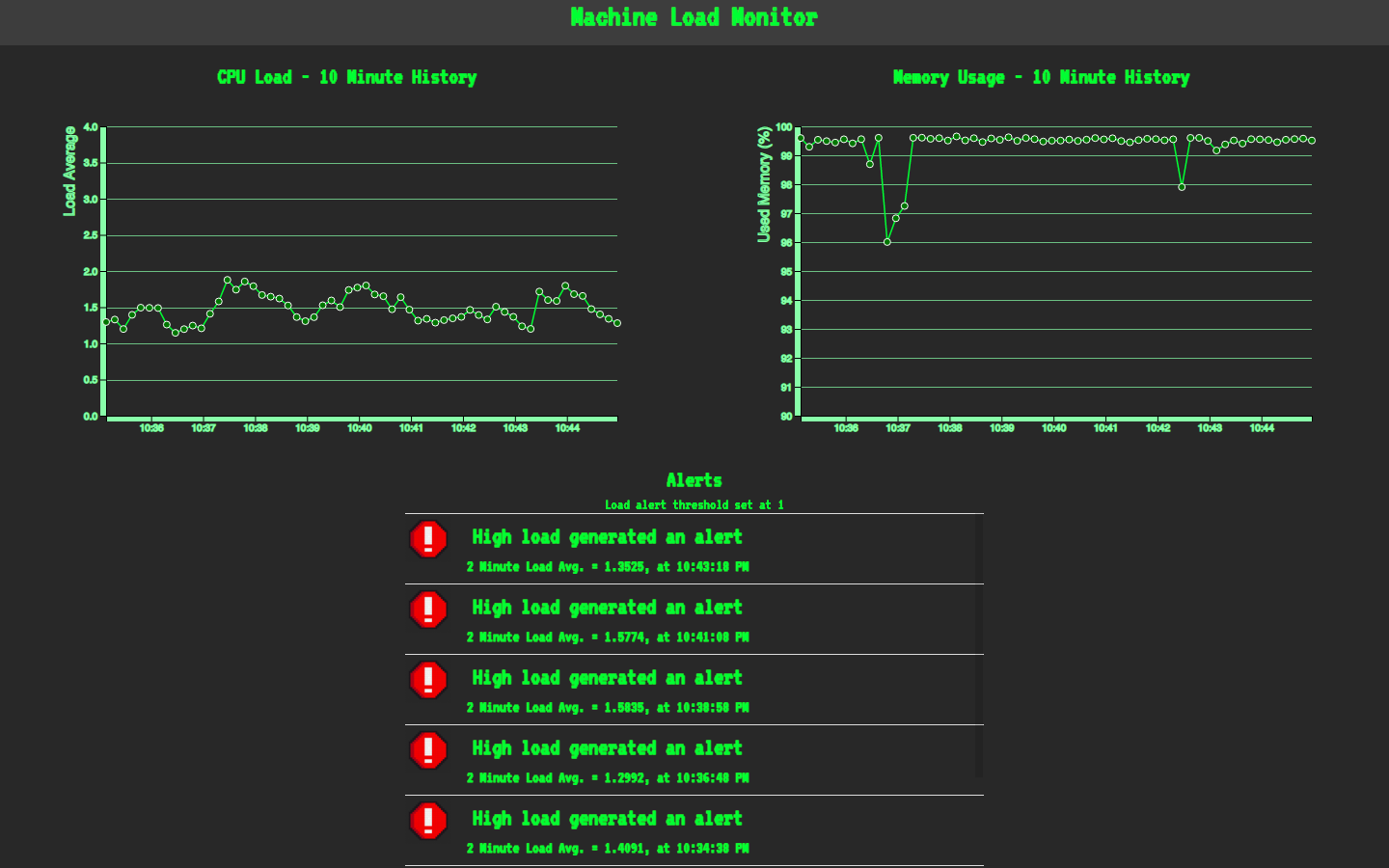Click the red warning icon for 10:41:08 PM alert

point(428,610)
